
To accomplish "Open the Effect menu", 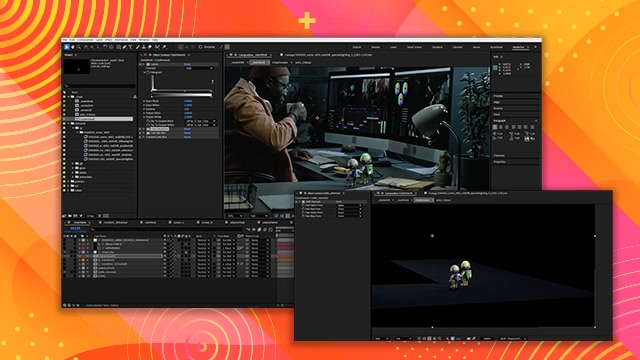I will [x=109, y=40].
